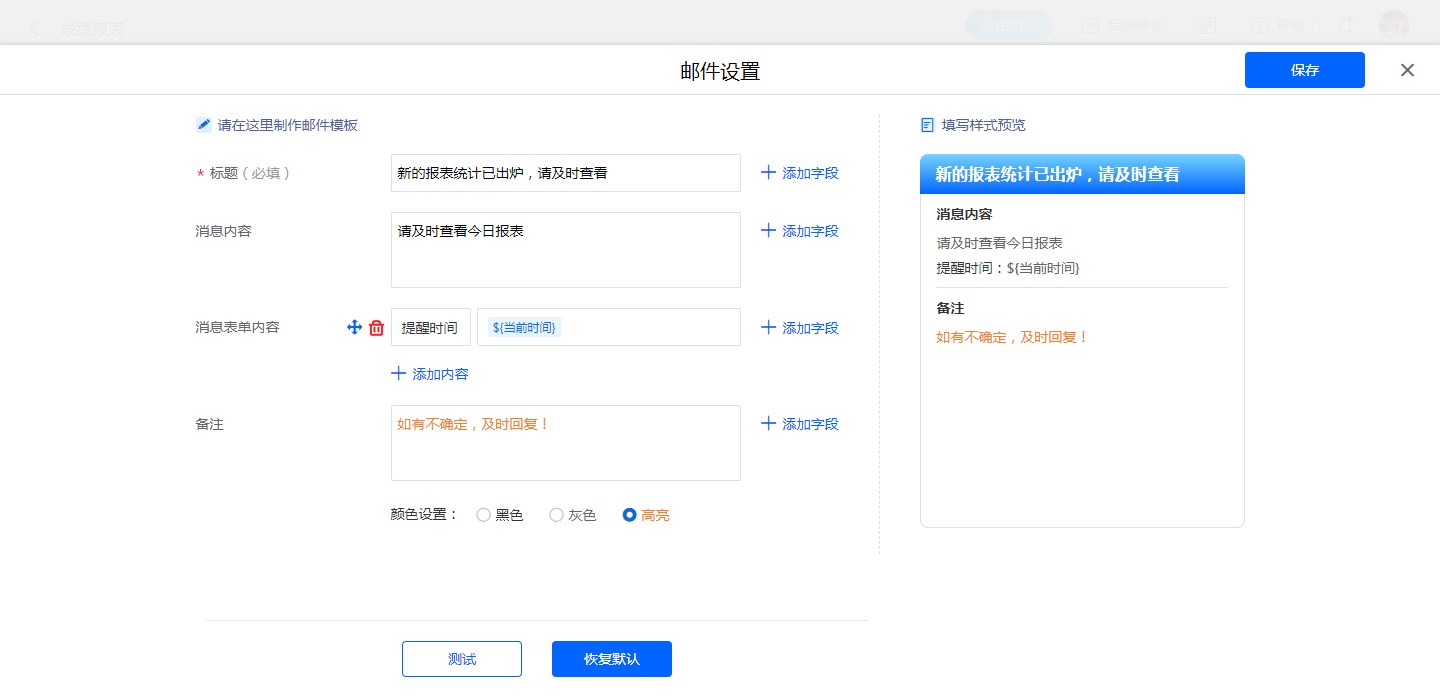Select the 黑色 color option
Image resolution: width=1440 pixels, height=700 pixels.
484,515
